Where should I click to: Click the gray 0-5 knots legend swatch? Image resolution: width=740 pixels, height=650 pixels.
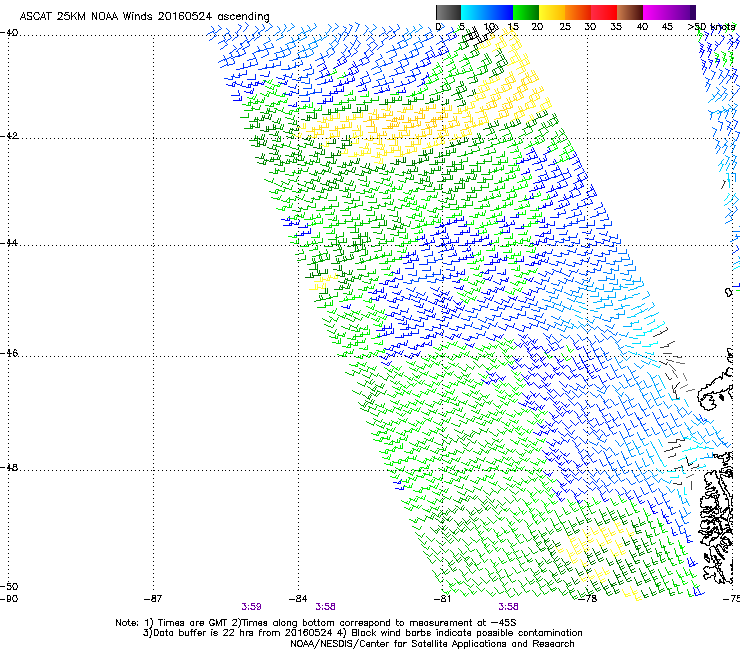(x=448, y=12)
